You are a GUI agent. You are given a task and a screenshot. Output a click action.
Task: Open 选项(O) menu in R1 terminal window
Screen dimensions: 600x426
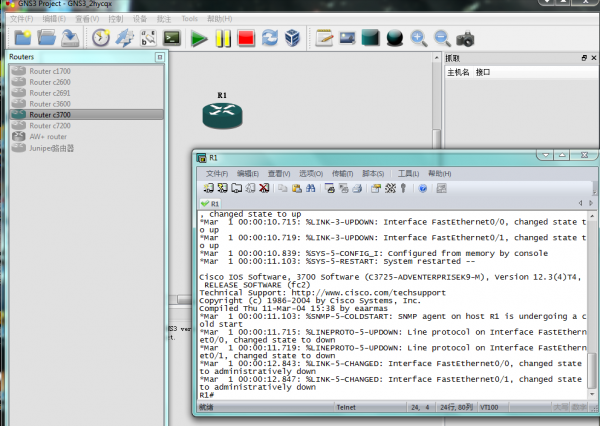(311, 174)
